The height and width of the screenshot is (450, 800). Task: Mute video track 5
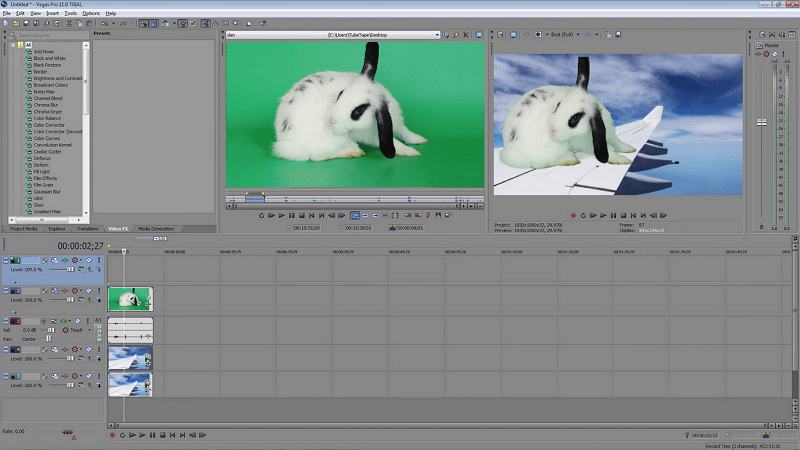coord(89,377)
